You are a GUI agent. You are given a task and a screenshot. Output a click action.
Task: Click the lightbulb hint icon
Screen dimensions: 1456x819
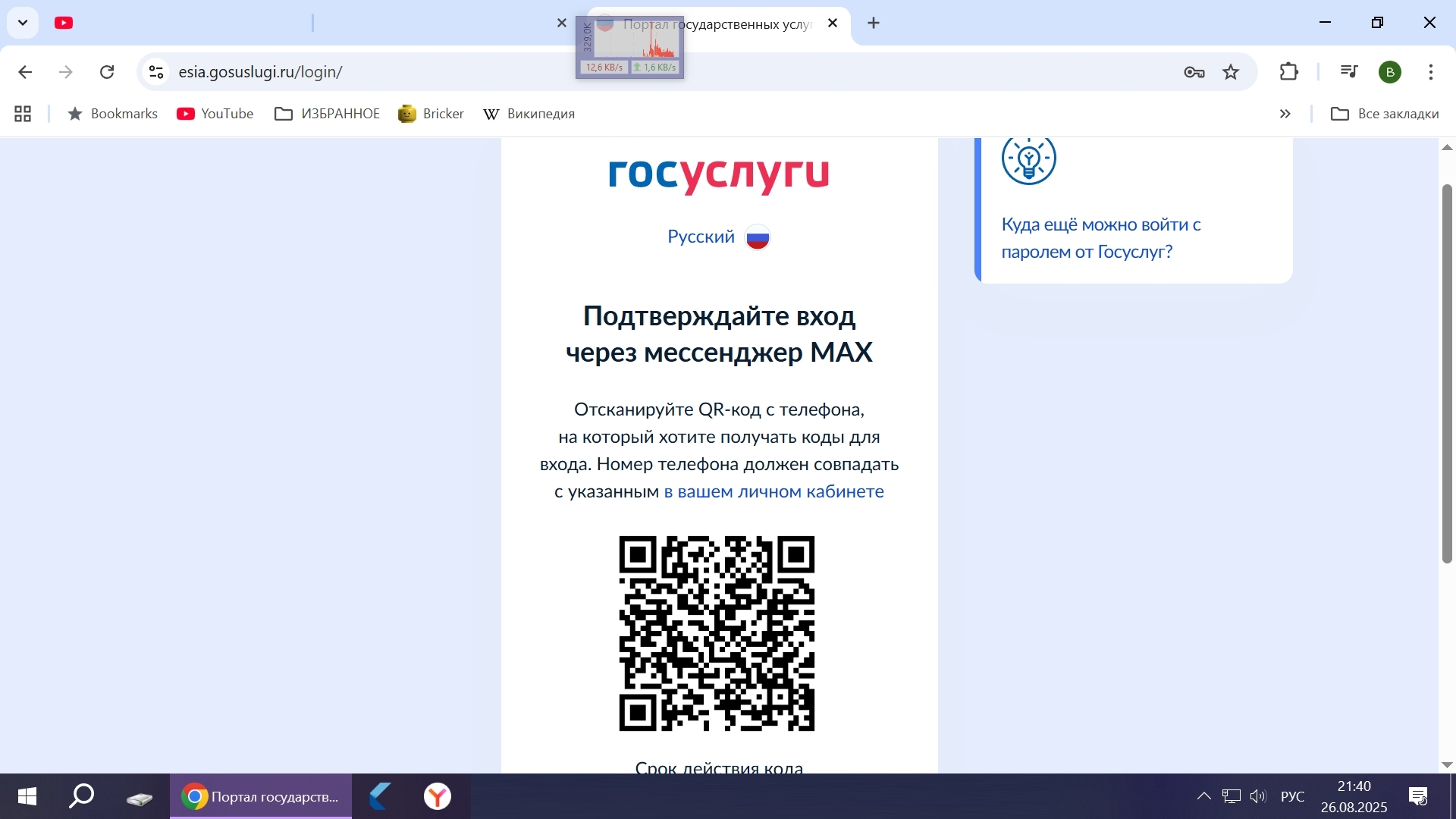point(1029,160)
